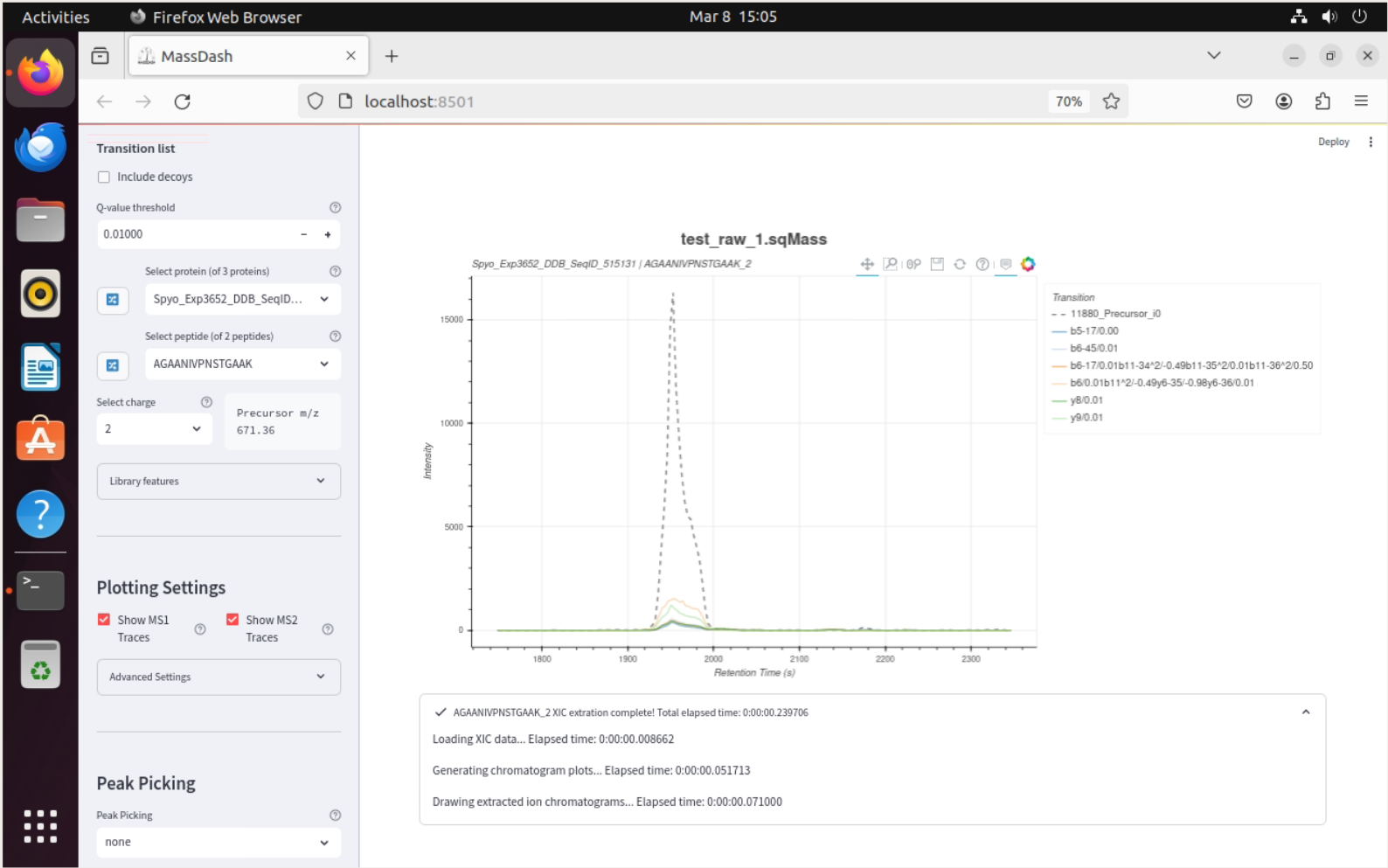This screenshot has height=868, width=1388.
Task: Launch Terminal from the dock
Action: tap(40, 590)
